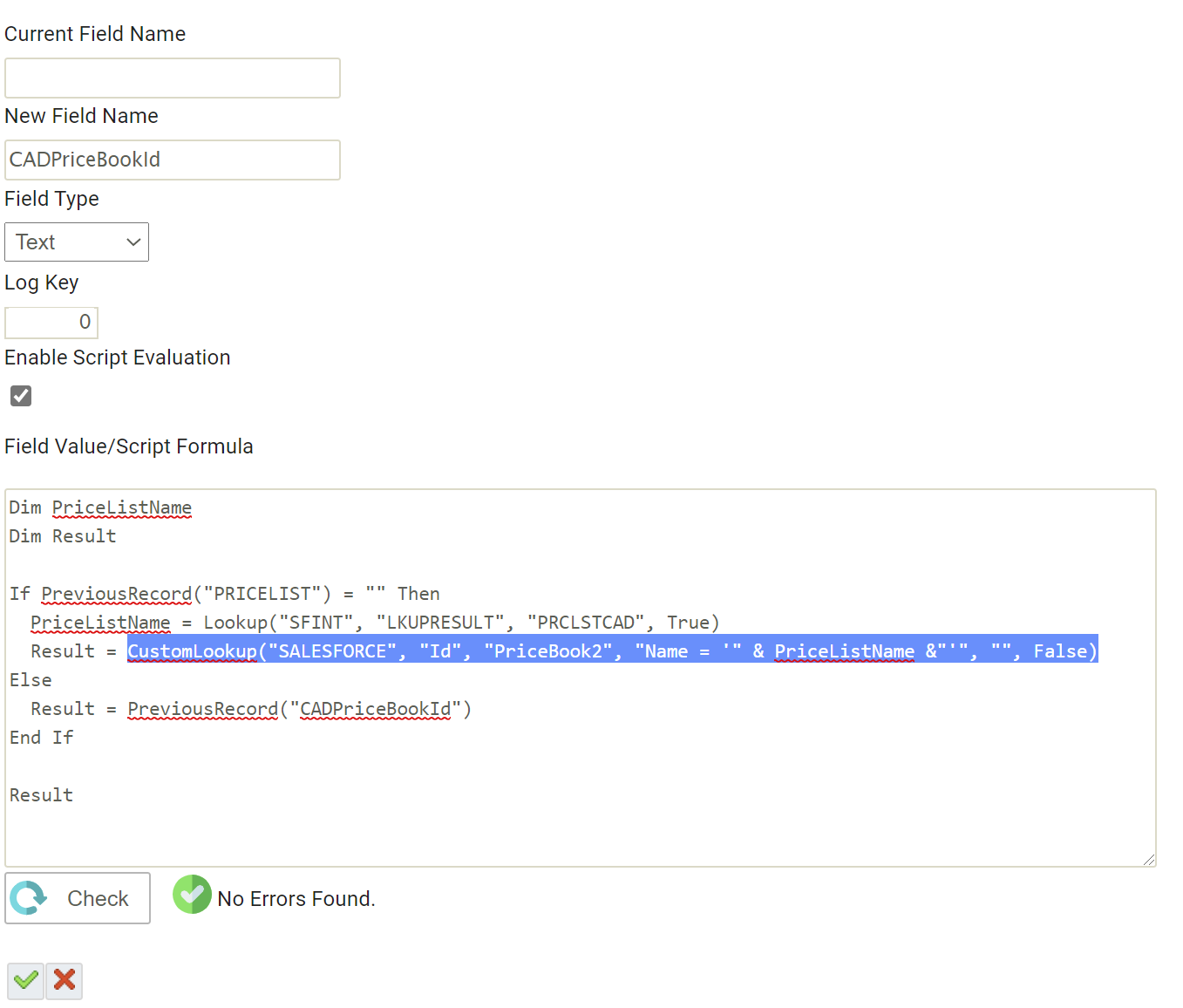Place cursor on the 'End If' line
Image resolution: width=1183 pixels, height=1008 pixels.
click(x=42, y=738)
